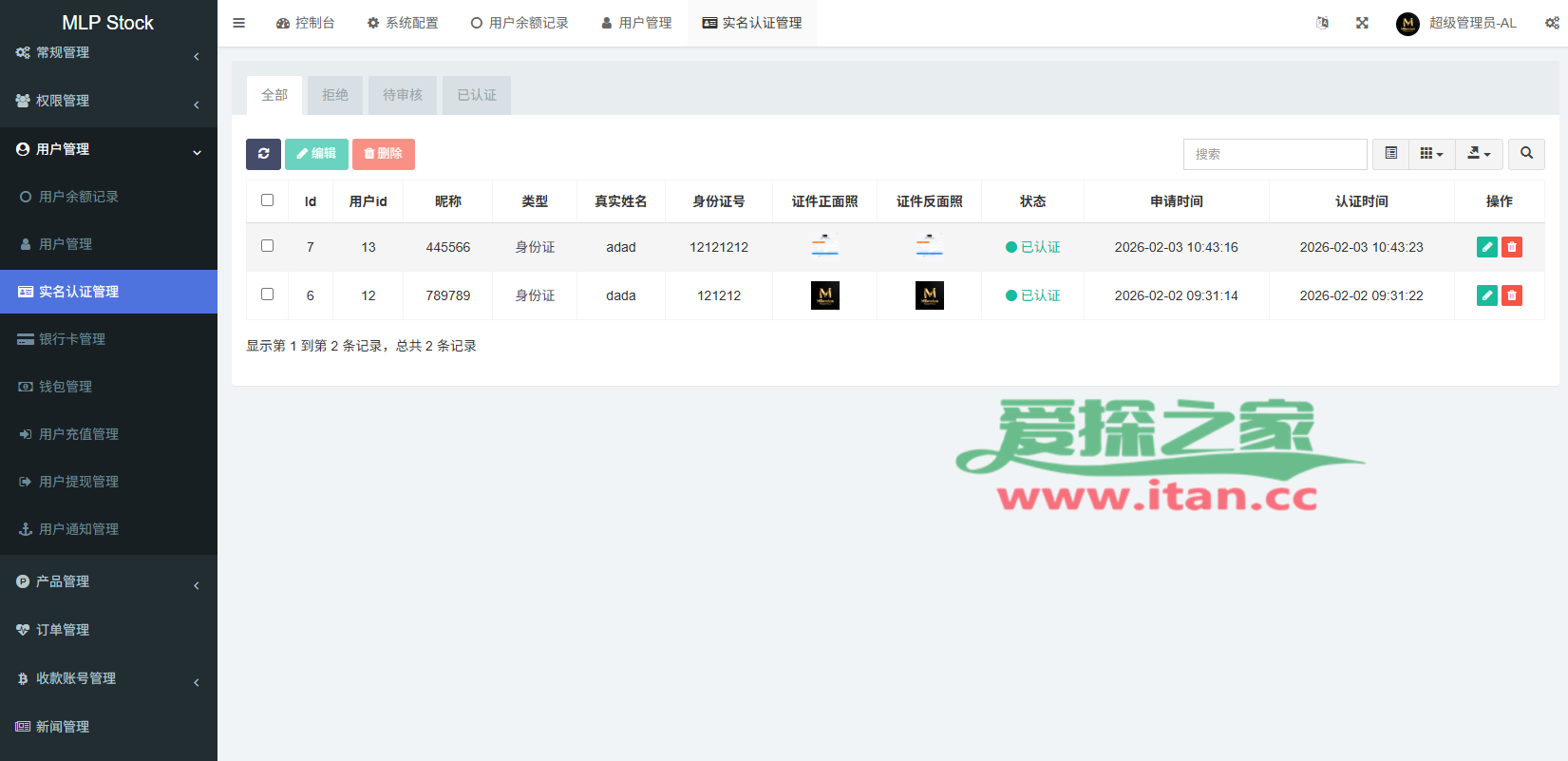This screenshot has height=761, width=1568.
Task: Check the select-all checkbox in table header
Action: coord(267,200)
